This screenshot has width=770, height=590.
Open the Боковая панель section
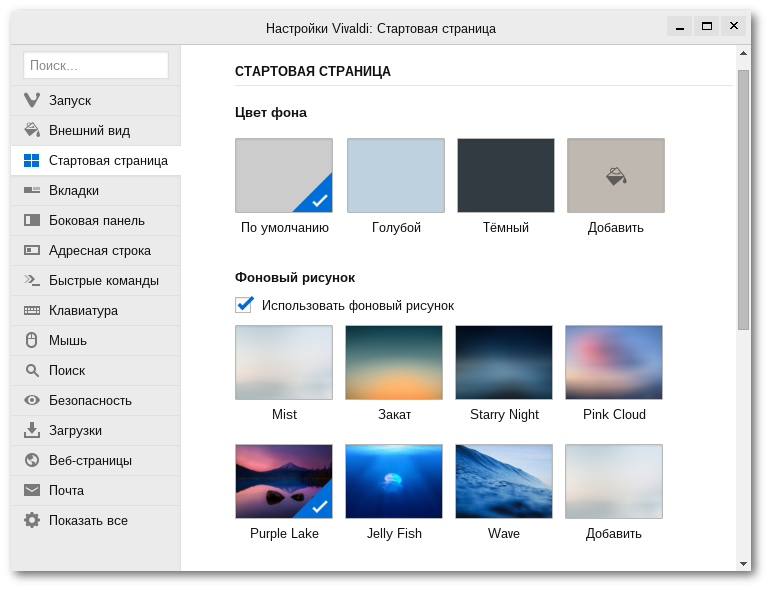pos(96,220)
